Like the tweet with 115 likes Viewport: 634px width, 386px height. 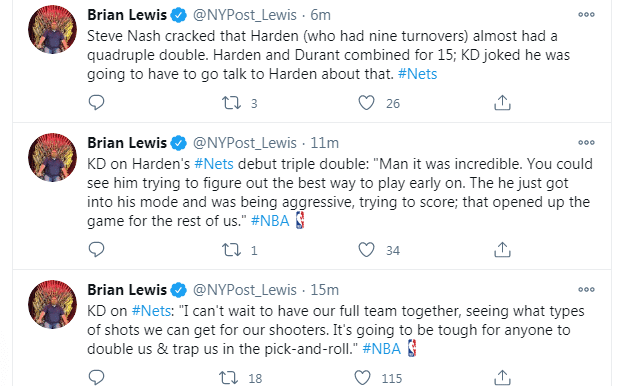click(x=362, y=378)
